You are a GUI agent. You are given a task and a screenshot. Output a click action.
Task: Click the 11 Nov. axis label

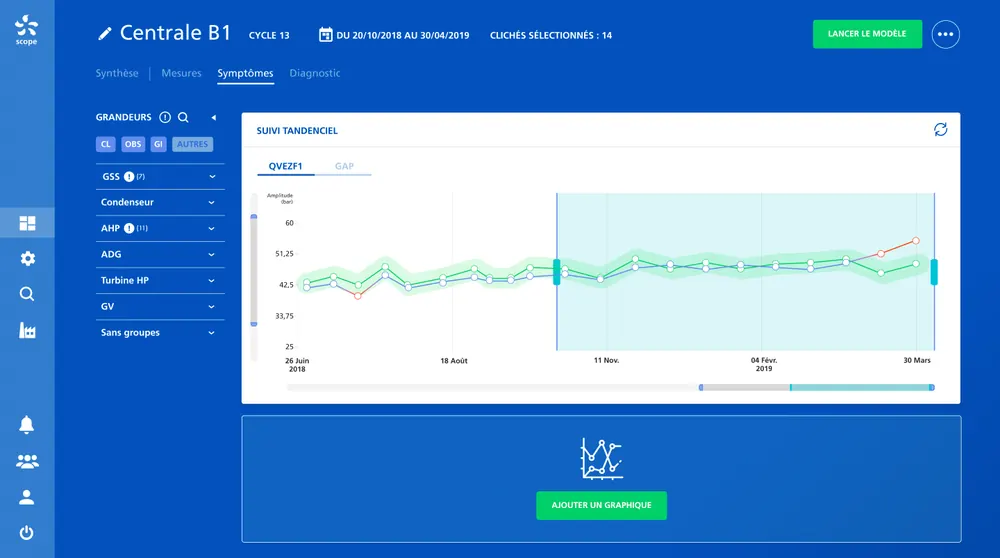[607, 360]
